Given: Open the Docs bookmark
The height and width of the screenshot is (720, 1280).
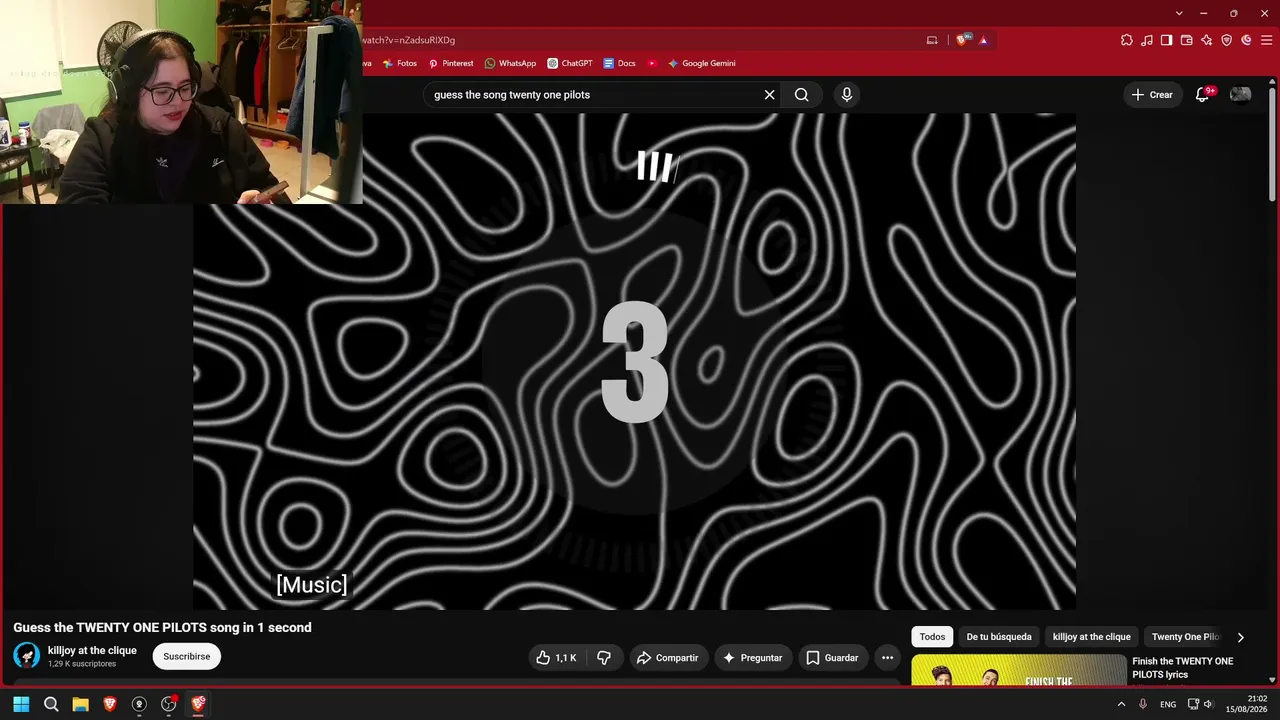Looking at the screenshot, I should tap(619, 63).
